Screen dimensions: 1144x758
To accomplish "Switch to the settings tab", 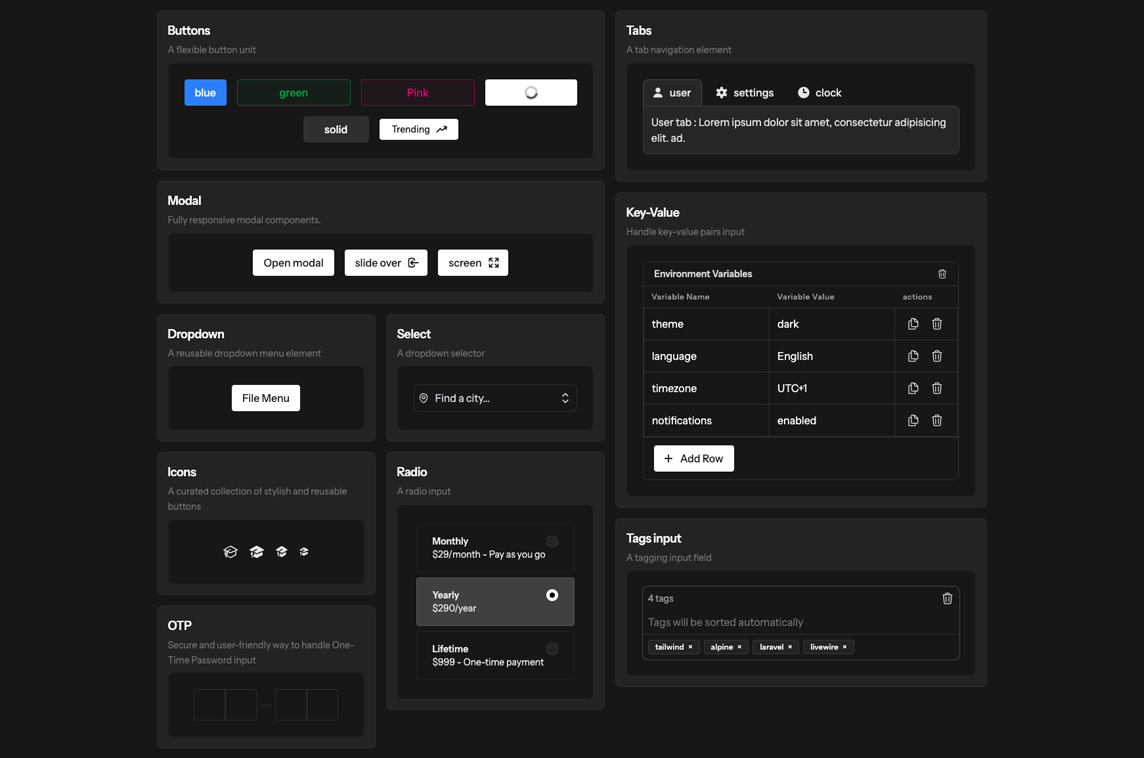I will 744,92.
